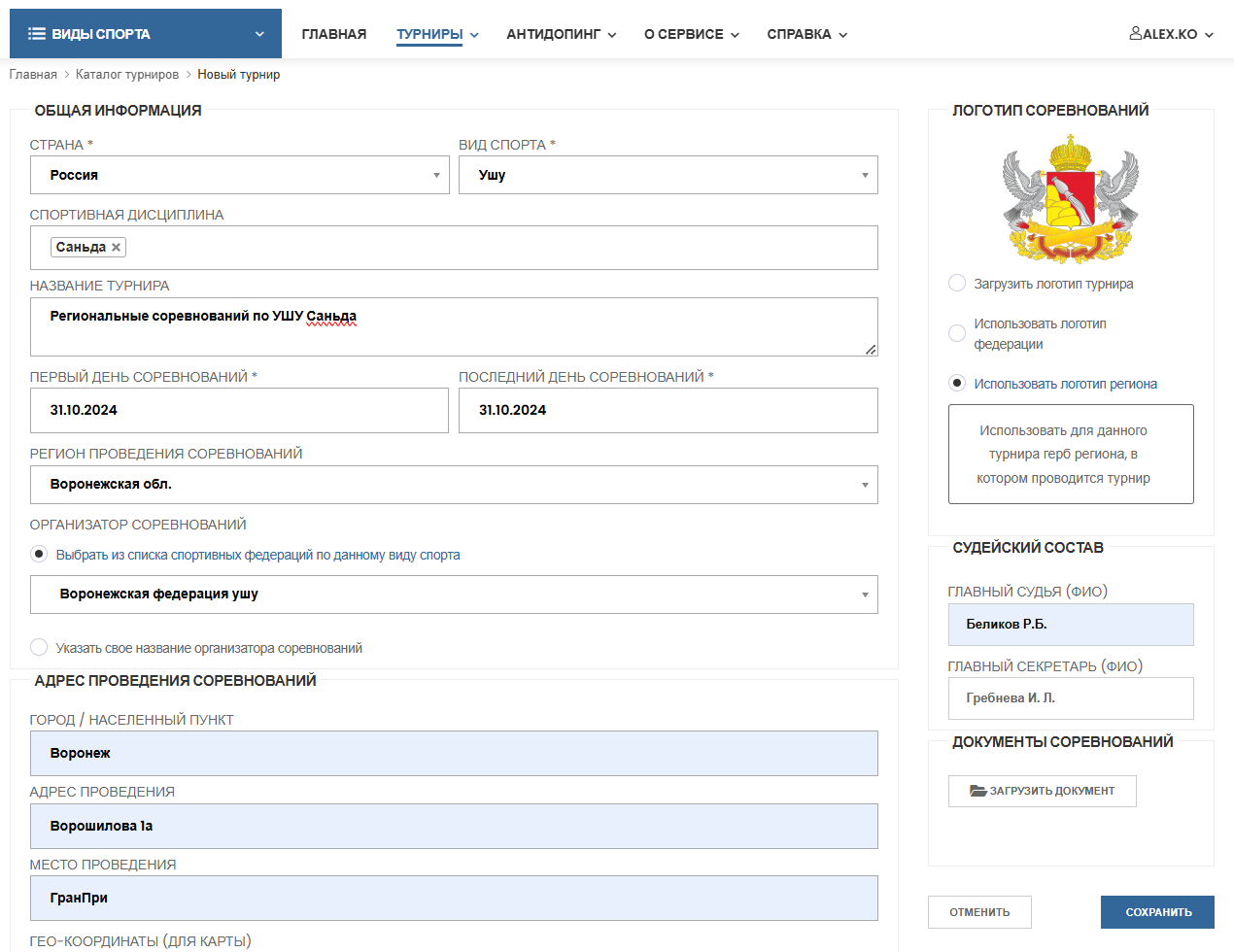Open the Вид спорта dropdown showing Ушу
This screenshot has width=1234, height=952.
(668, 175)
